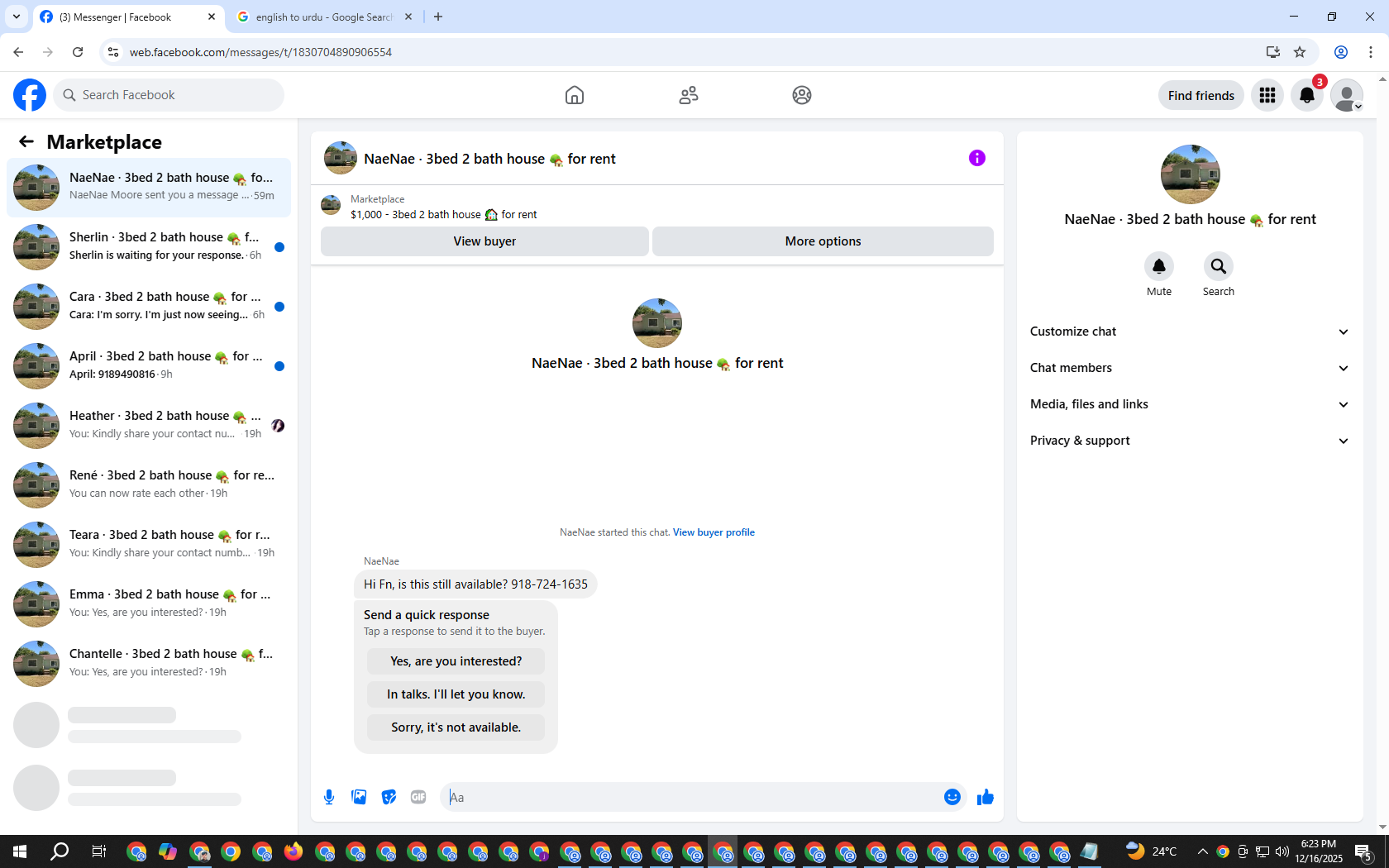Bookmark this page with the star icon

tap(1300, 52)
